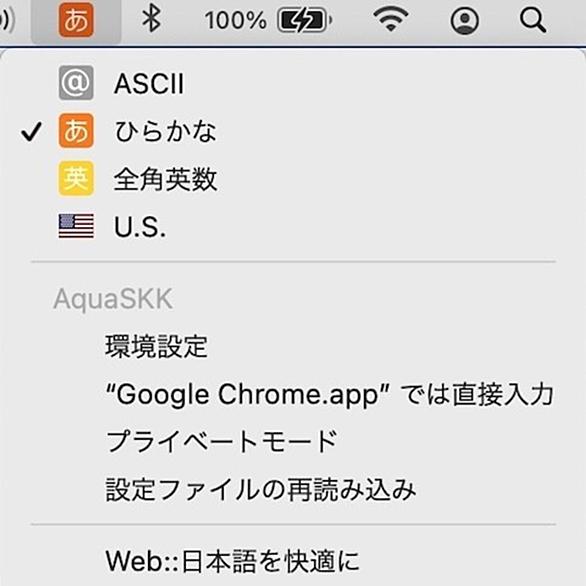Click the orange あ input menu icon
The height and width of the screenshot is (586, 586).
76,20
